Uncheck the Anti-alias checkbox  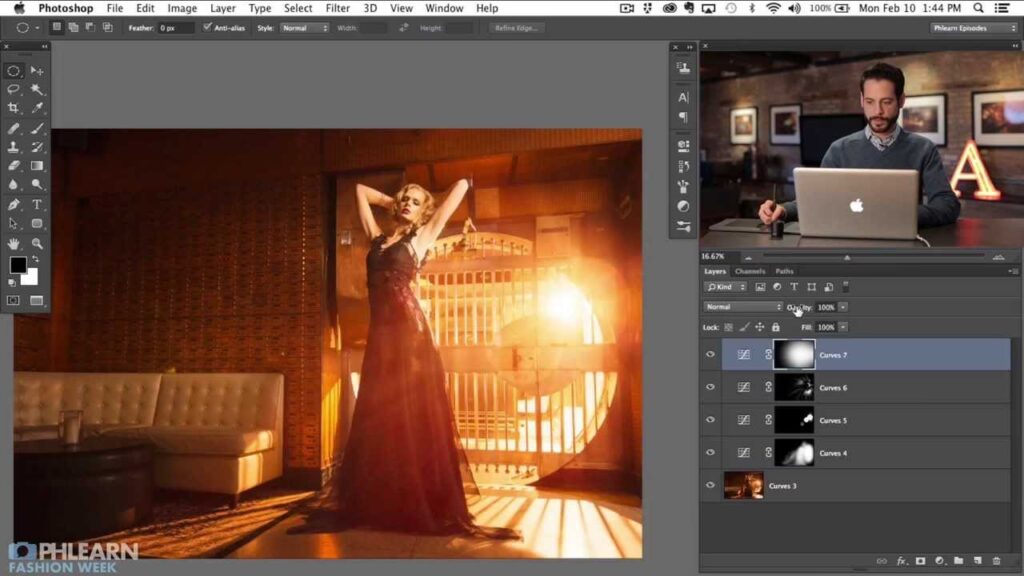pos(207,28)
